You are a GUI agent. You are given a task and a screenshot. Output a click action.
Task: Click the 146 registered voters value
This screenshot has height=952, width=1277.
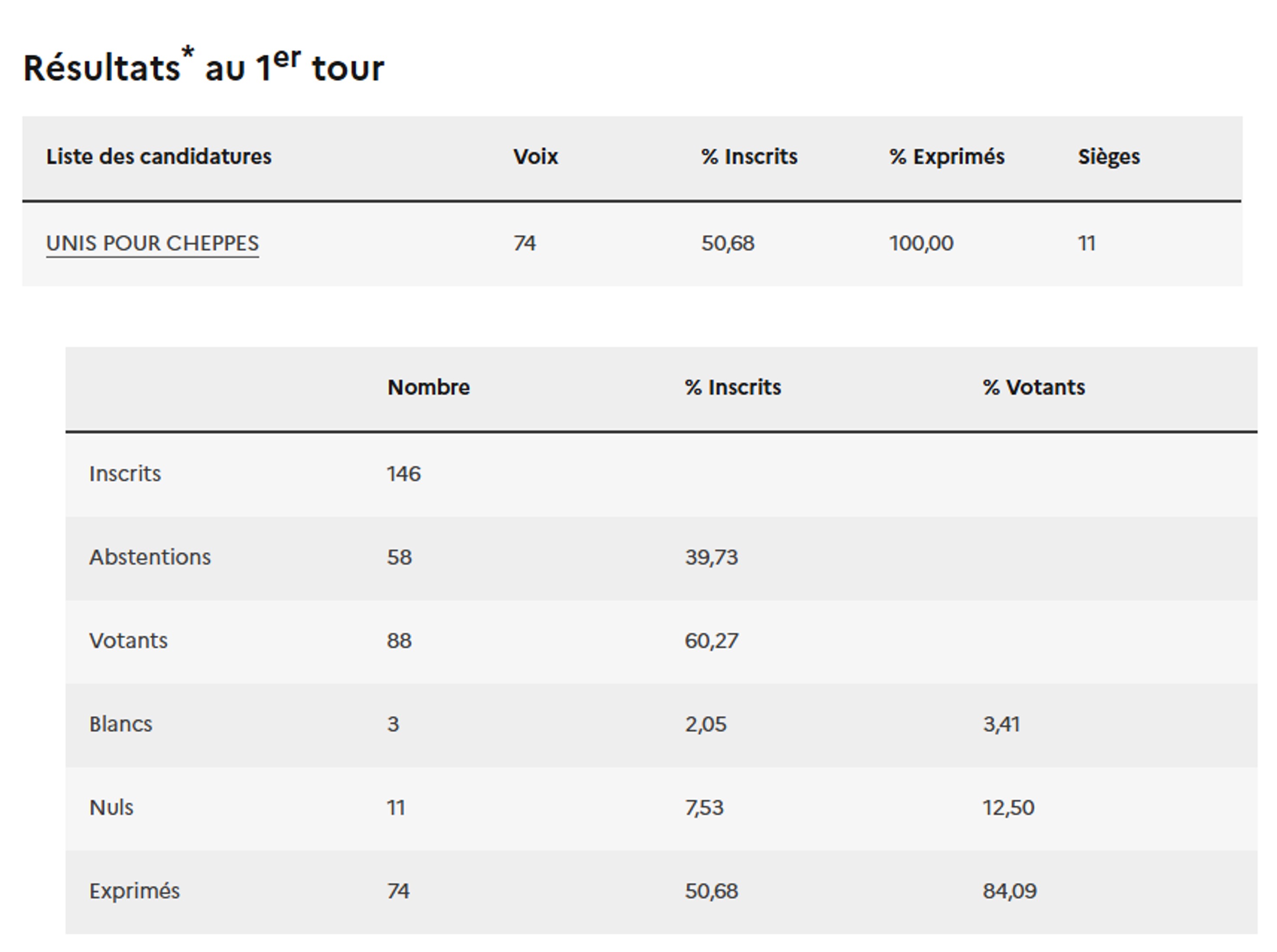tap(404, 474)
